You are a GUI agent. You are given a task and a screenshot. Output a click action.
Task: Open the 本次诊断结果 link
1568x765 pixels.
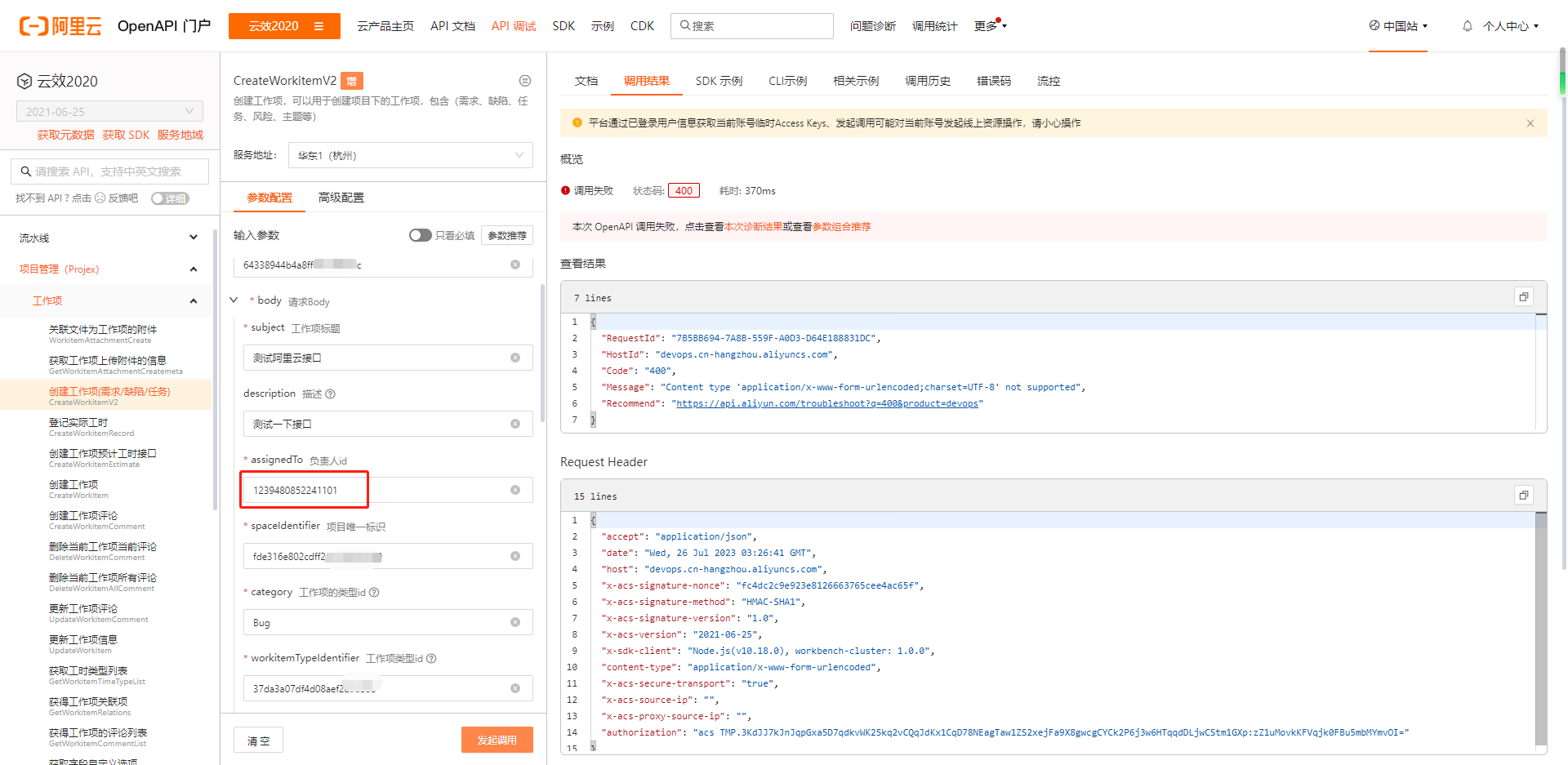click(753, 227)
